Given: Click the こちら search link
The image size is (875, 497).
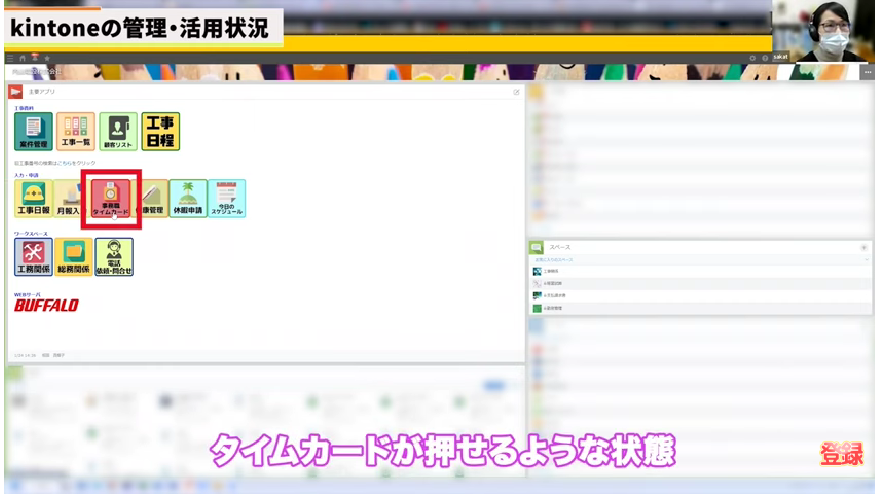Looking at the screenshot, I should pyautogui.click(x=64, y=163).
